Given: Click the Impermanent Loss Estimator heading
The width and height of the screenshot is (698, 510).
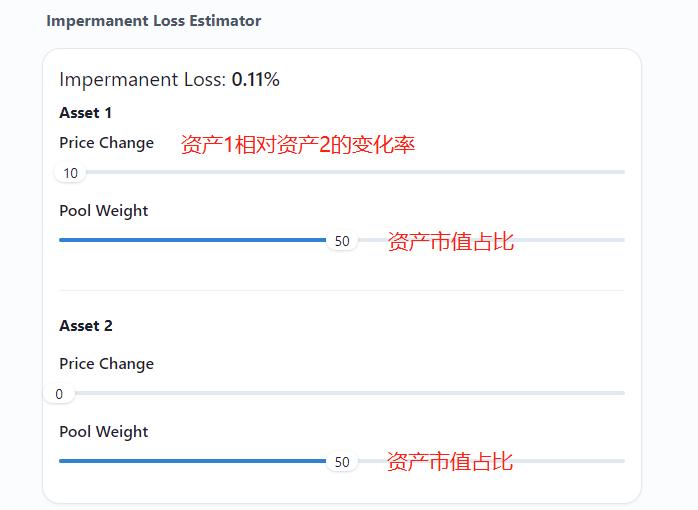Looking at the screenshot, I should click(x=153, y=21).
